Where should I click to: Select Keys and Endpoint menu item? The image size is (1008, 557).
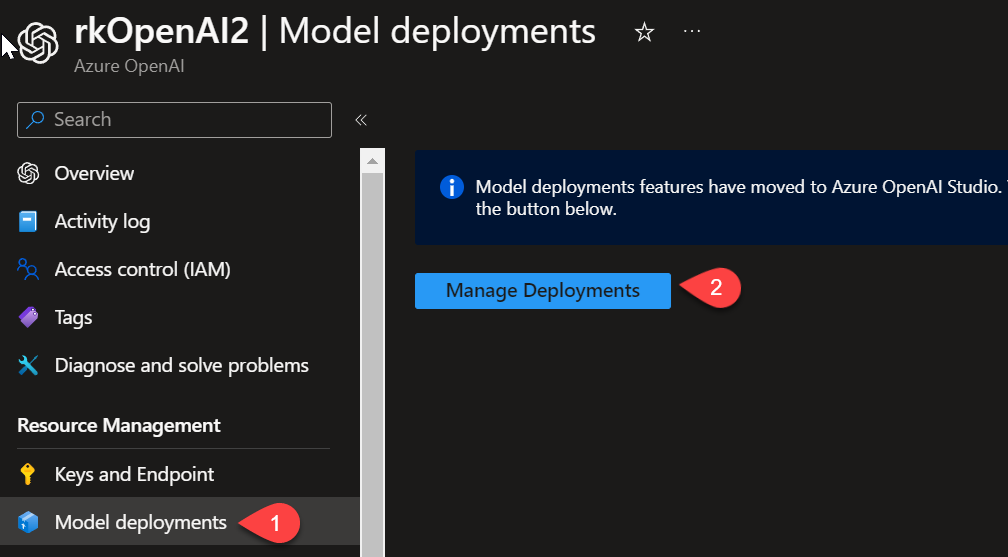tap(134, 474)
